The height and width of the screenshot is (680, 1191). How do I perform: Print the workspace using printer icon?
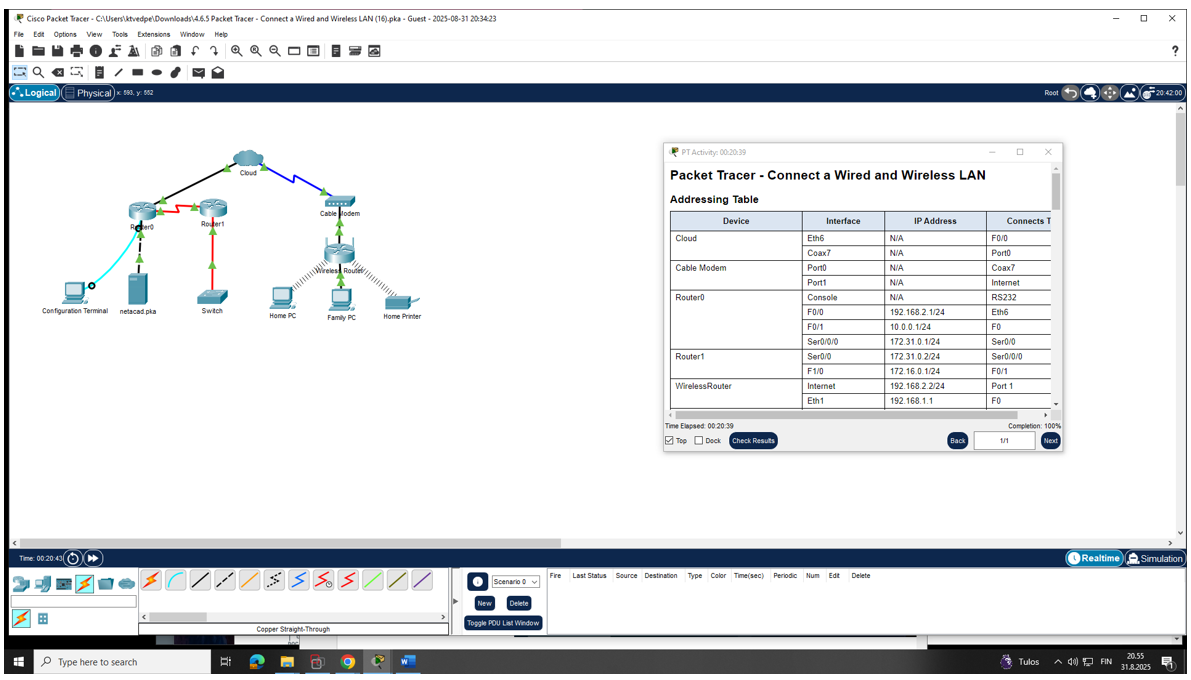click(x=77, y=51)
